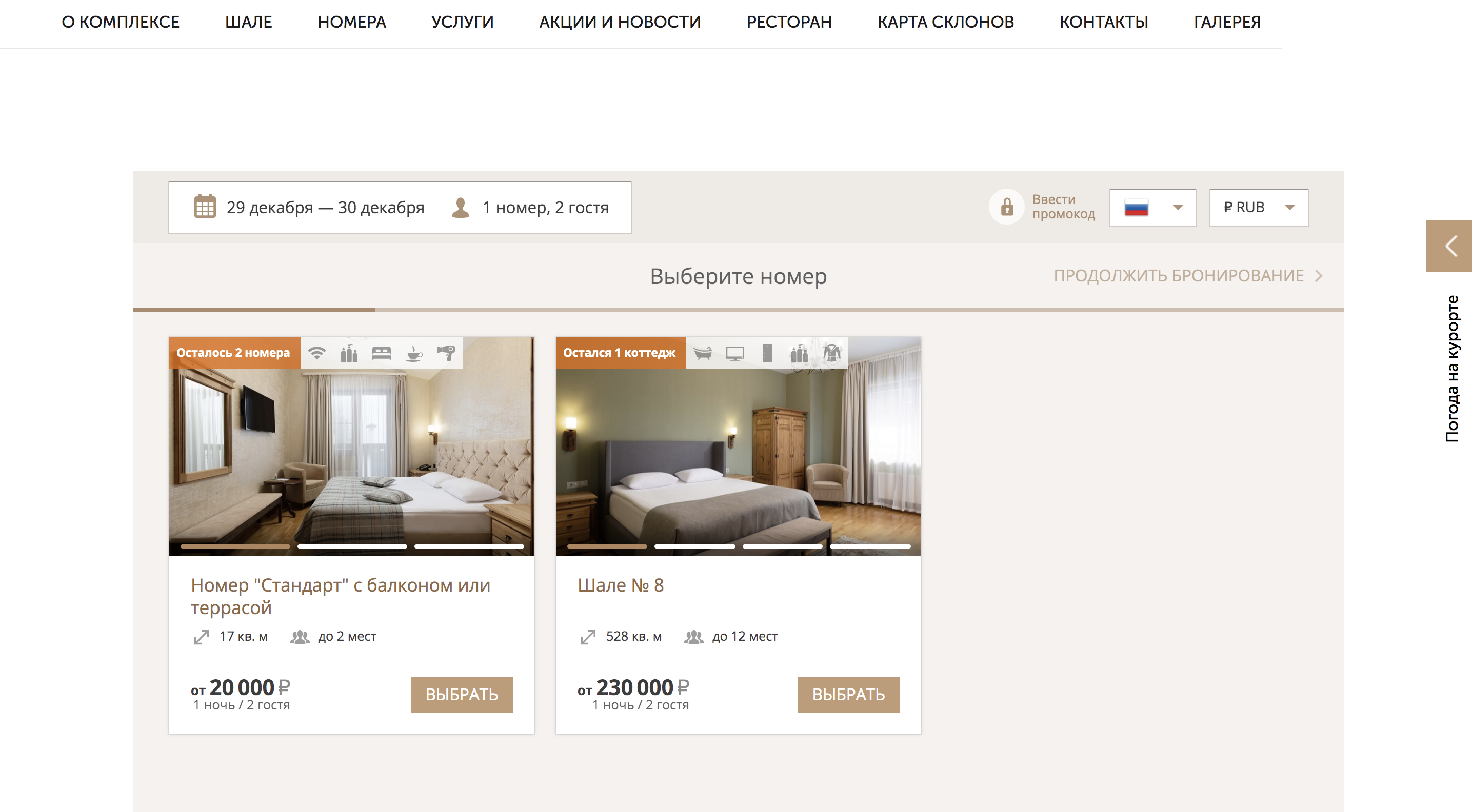Click the bed amenity icon on Standard room
Image resolution: width=1472 pixels, height=812 pixels.
click(381, 353)
